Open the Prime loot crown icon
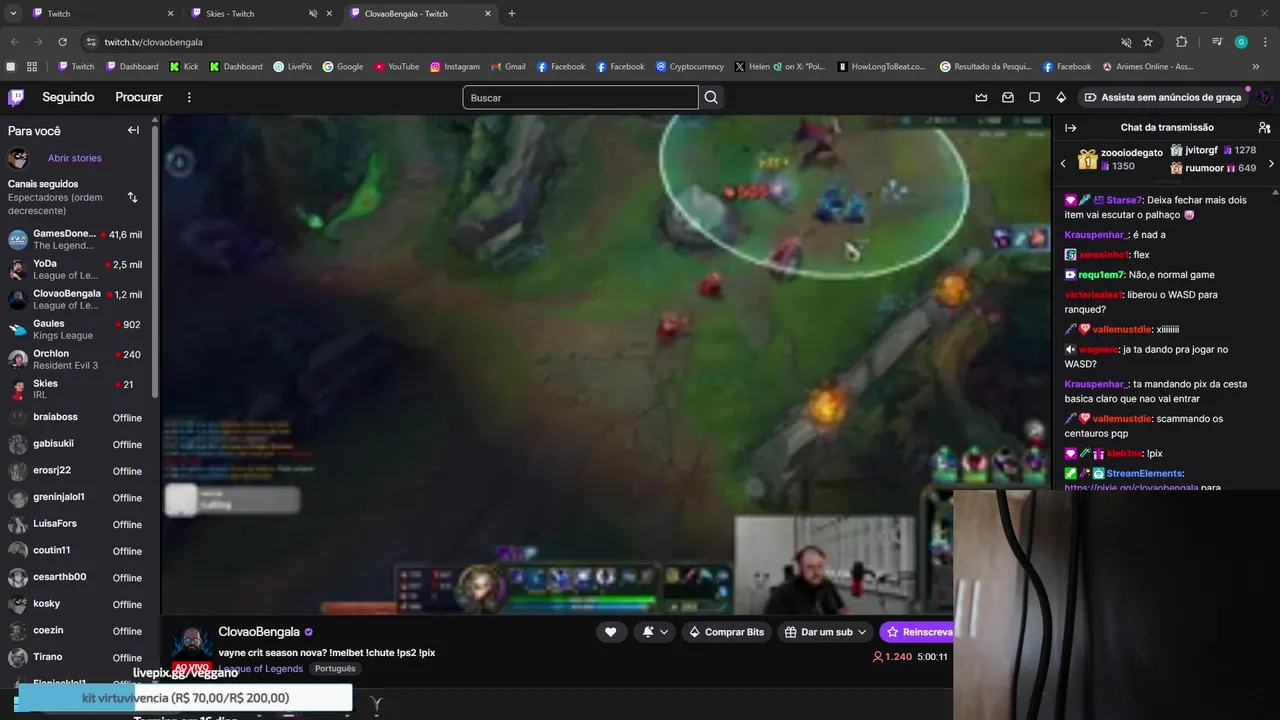The height and width of the screenshot is (720, 1280). click(x=981, y=97)
